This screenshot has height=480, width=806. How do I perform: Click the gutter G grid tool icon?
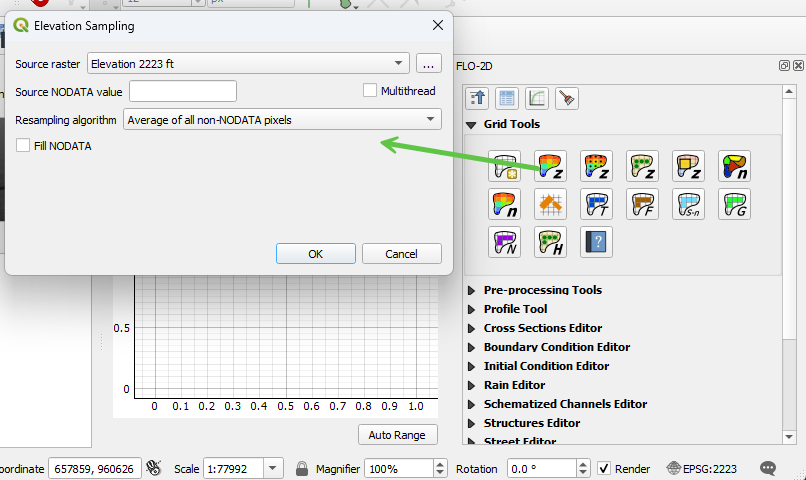tap(734, 205)
